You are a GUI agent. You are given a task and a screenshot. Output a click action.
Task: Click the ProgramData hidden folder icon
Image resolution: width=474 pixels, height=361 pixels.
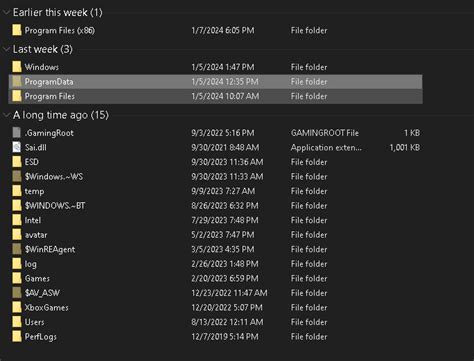click(17, 82)
